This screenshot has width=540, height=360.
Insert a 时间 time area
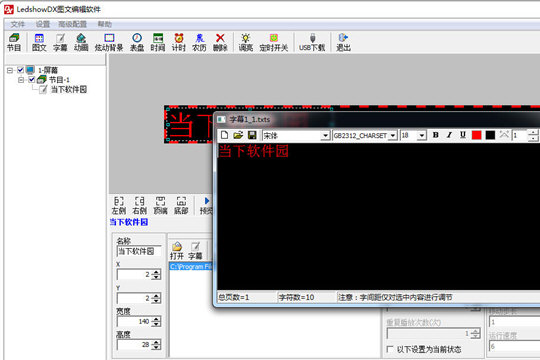[x=158, y=42]
